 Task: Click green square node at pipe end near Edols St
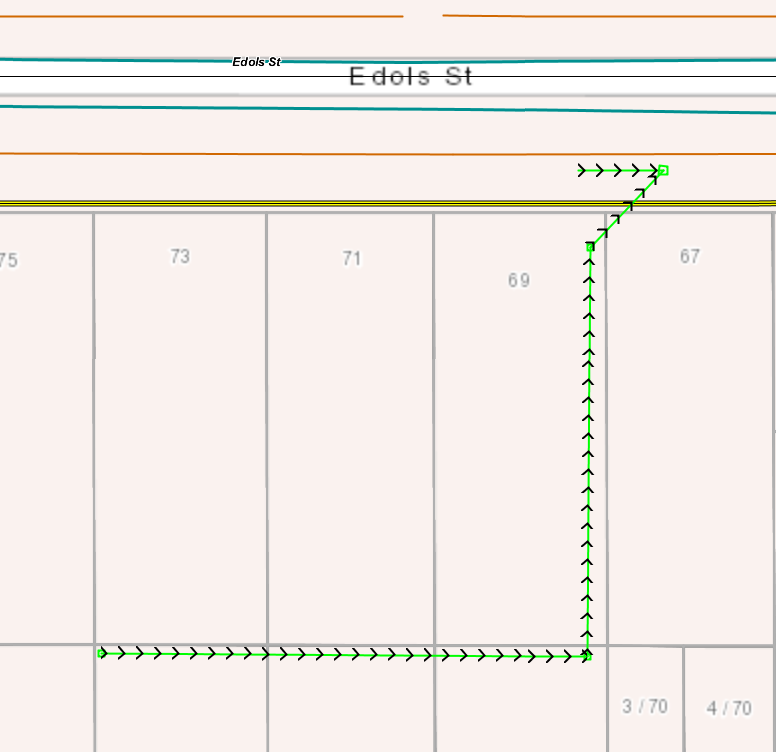click(664, 170)
